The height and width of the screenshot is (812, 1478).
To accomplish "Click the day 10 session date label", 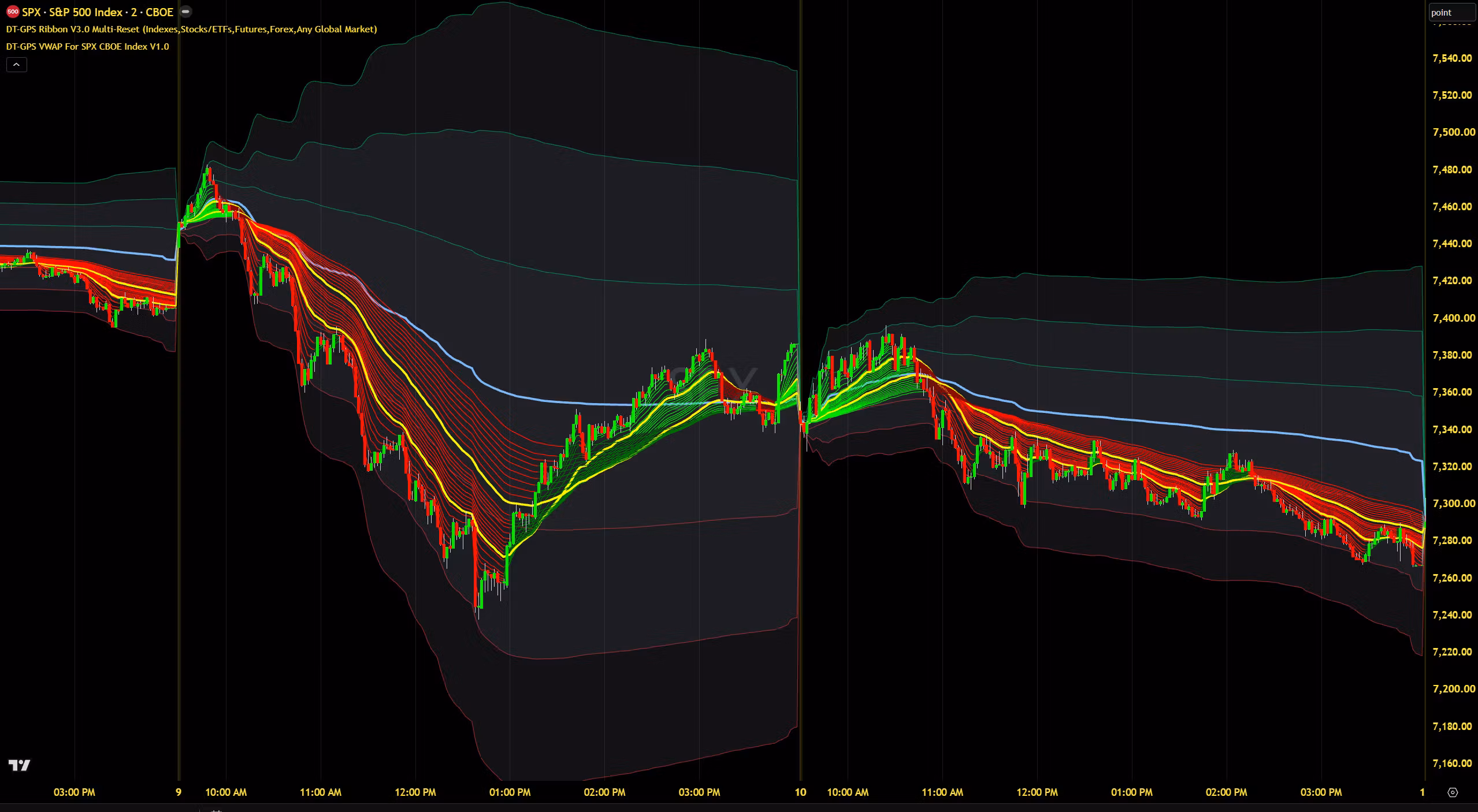I will [x=800, y=792].
